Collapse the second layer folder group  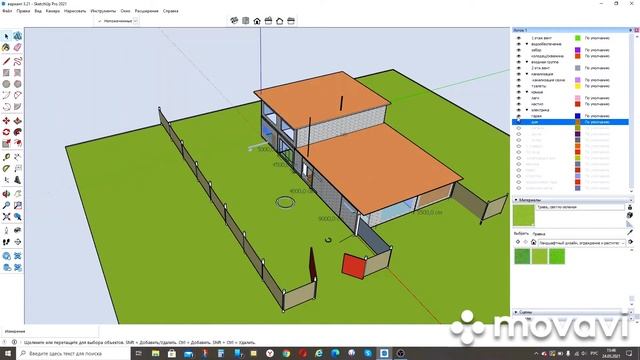pyautogui.click(x=527, y=62)
